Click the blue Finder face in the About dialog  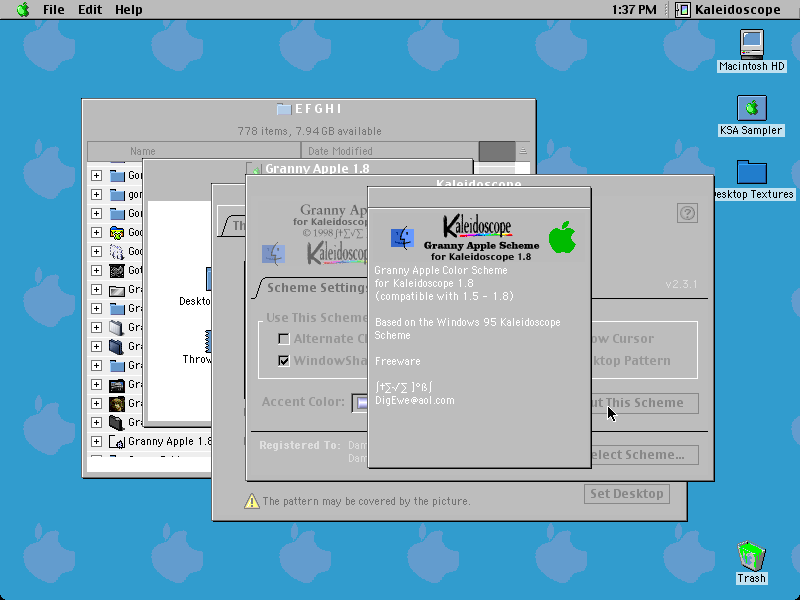click(402, 238)
